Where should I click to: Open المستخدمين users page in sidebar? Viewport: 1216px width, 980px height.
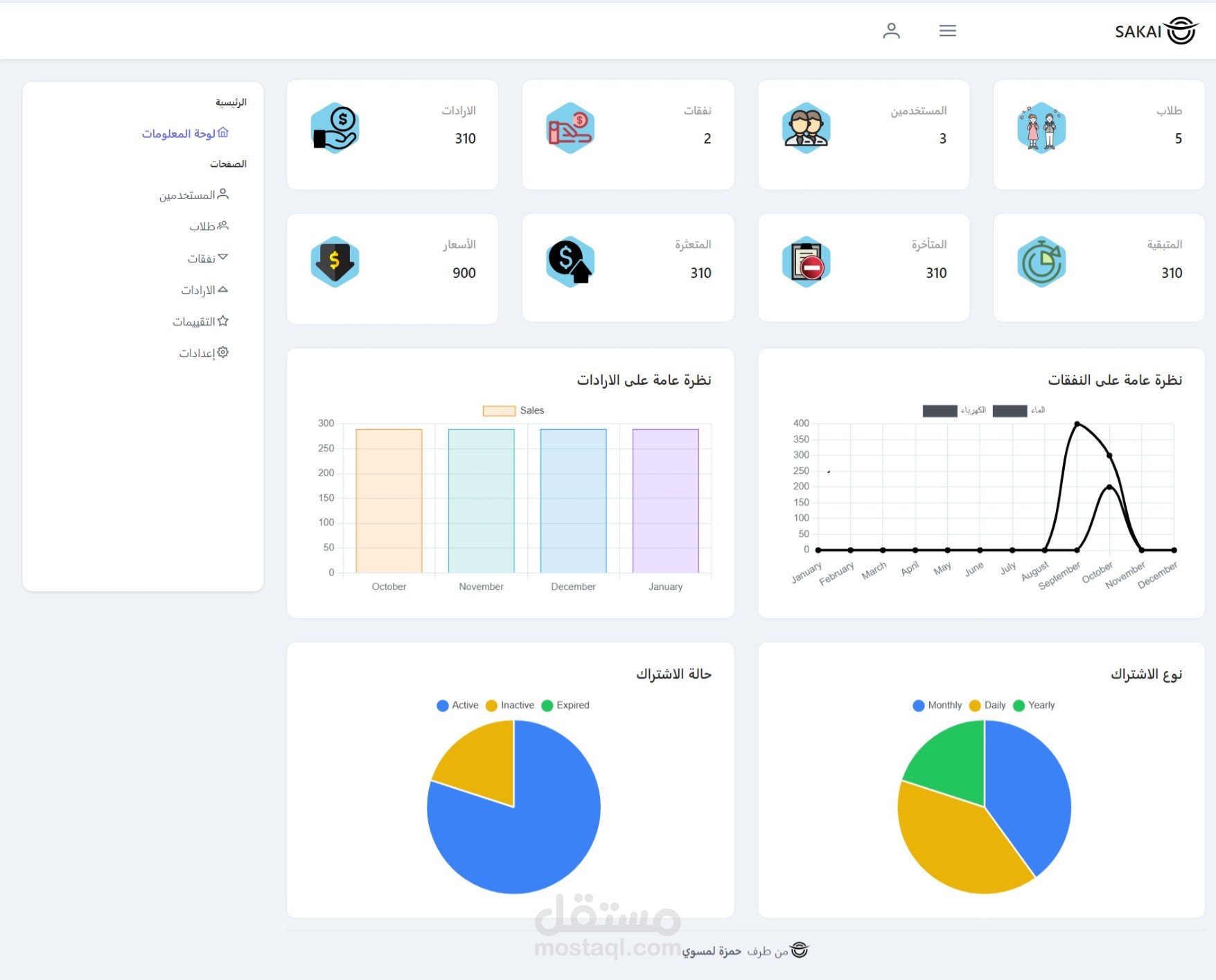(x=194, y=195)
